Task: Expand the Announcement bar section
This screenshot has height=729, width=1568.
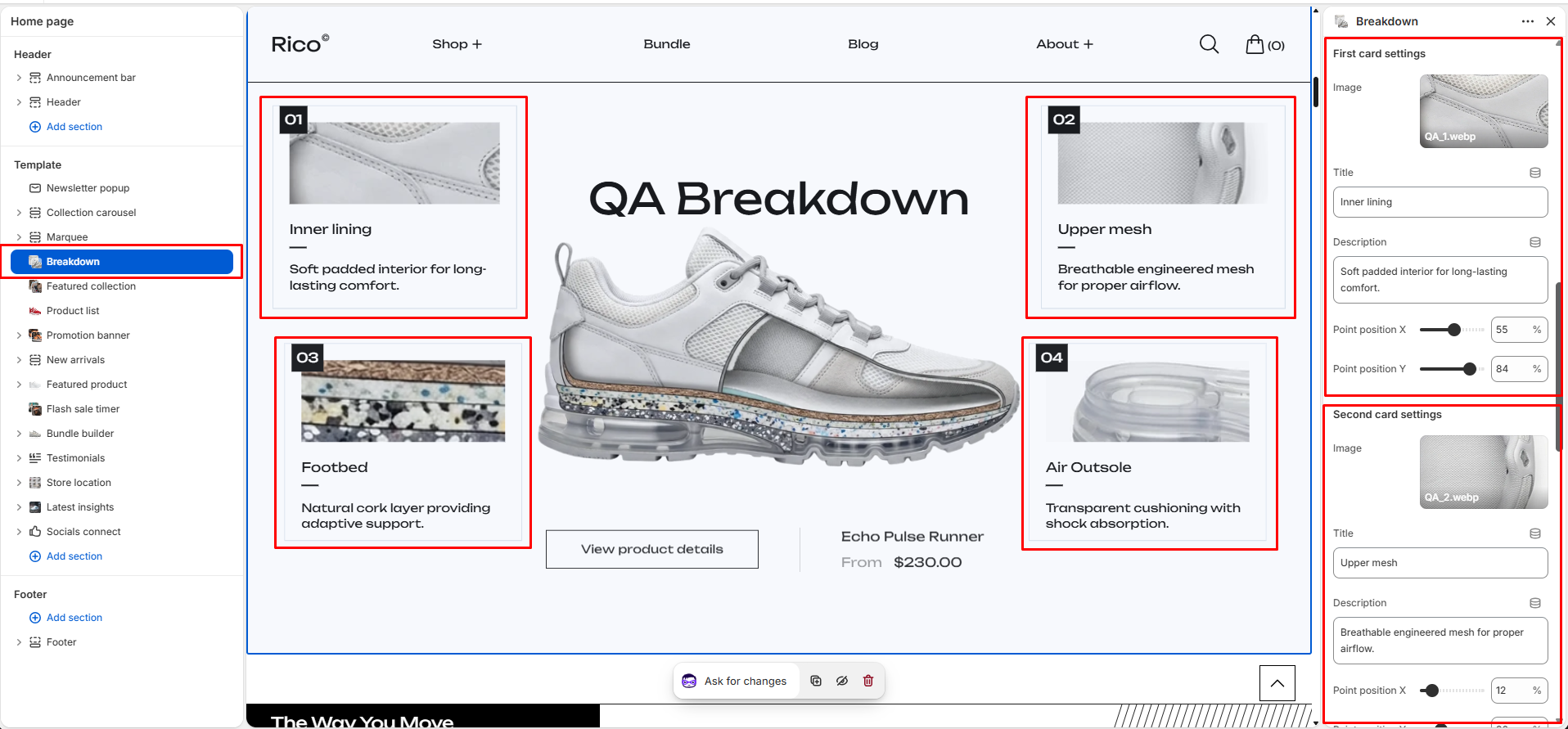Action: coord(19,78)
